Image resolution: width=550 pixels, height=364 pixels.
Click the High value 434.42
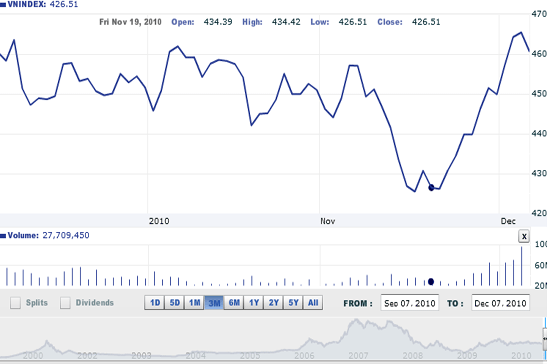pyautogui.click(x=286, y=22)
